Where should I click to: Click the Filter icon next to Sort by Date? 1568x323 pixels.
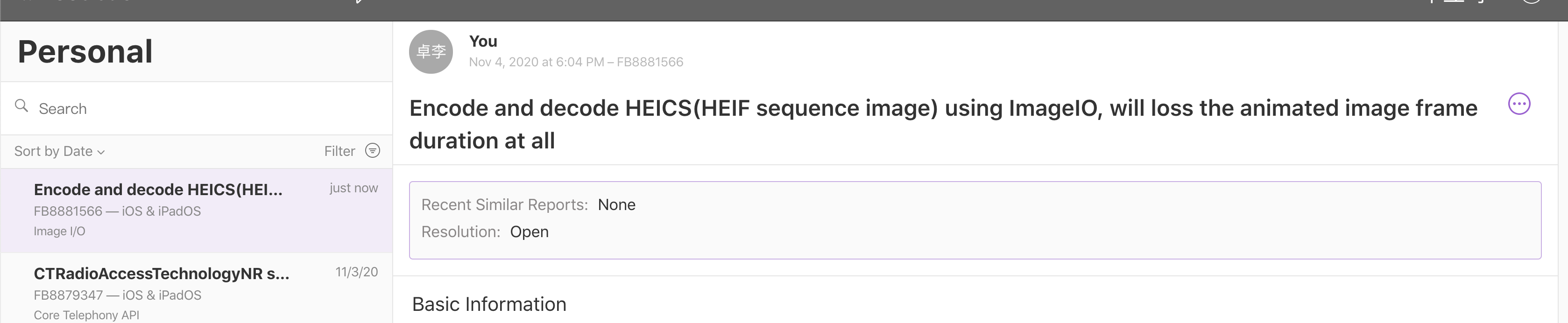[372, 150]
